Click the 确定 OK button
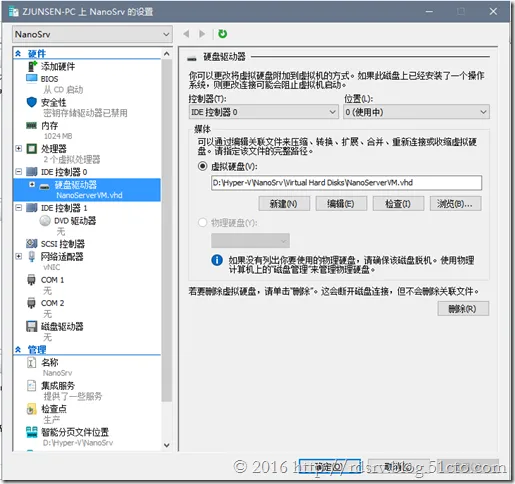515x484 pixels. (x=329, y=466)
